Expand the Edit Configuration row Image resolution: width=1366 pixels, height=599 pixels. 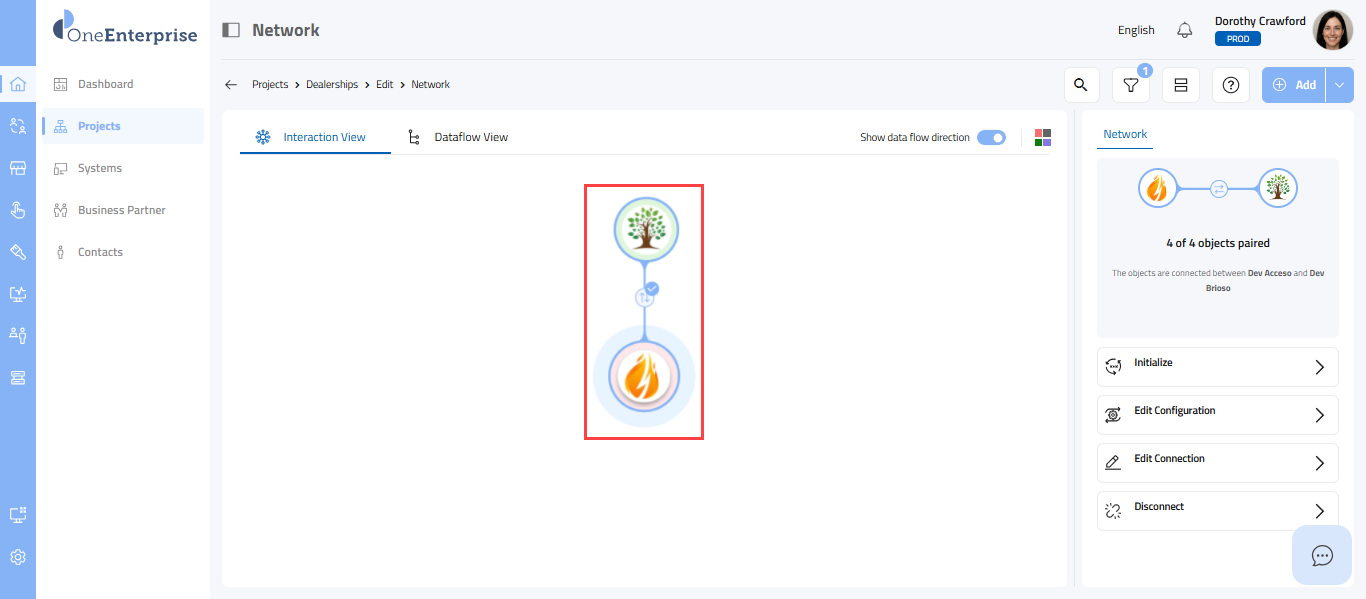coord(1217,415)
